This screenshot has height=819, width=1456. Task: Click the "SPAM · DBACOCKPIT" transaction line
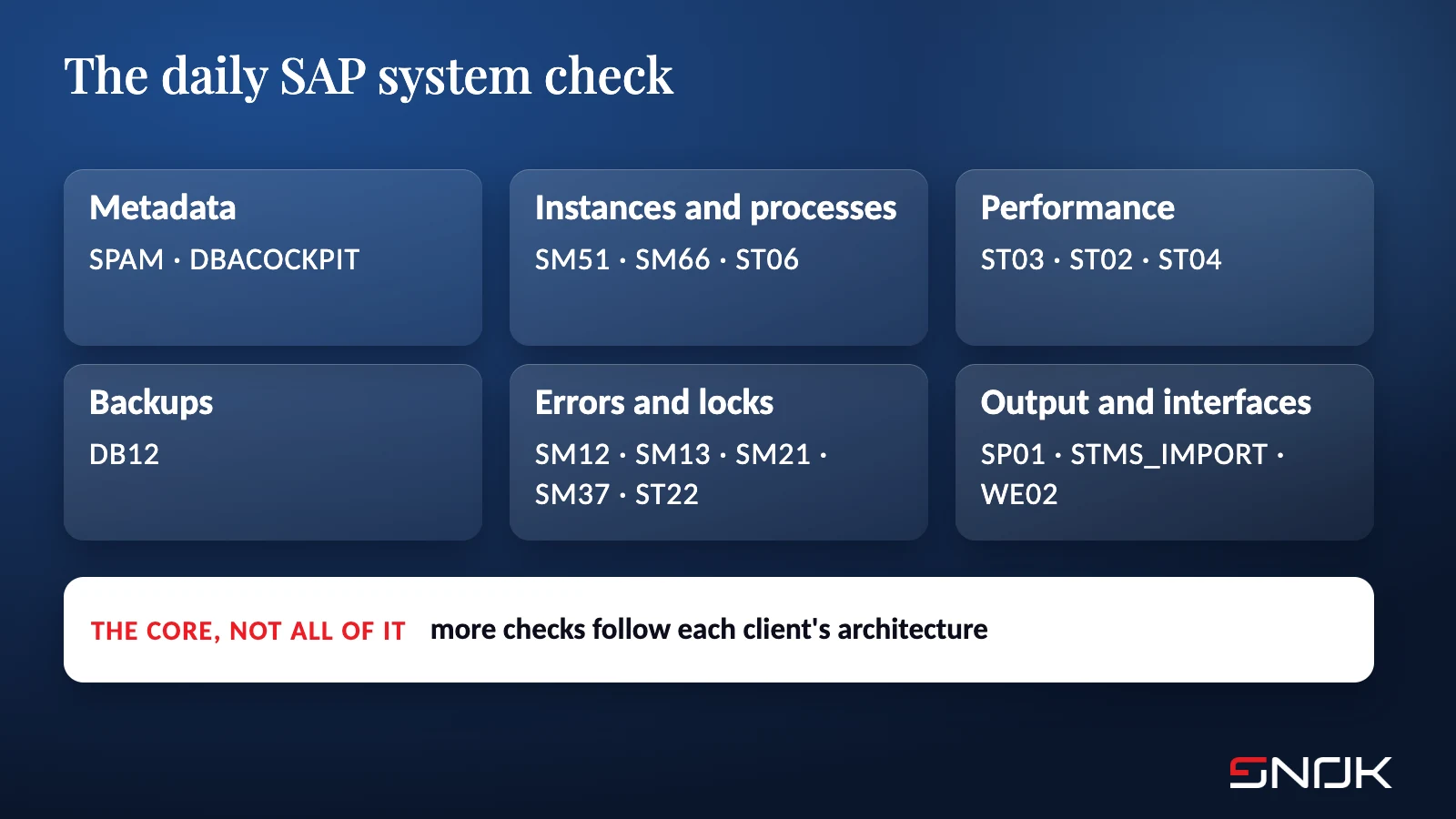click(225, 259)
